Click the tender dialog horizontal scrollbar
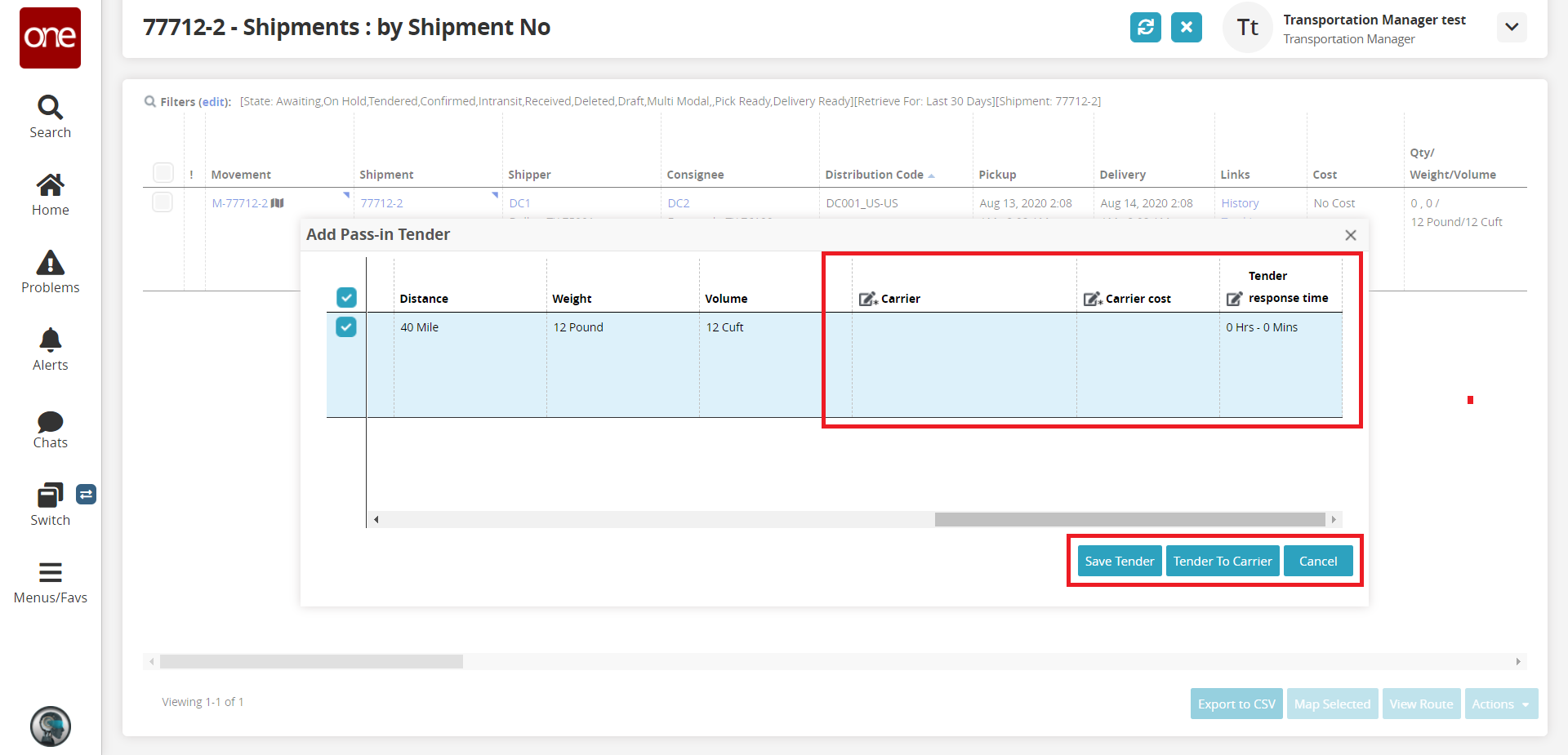This screenshot has height=755, width=1568. coord(1129,520)
